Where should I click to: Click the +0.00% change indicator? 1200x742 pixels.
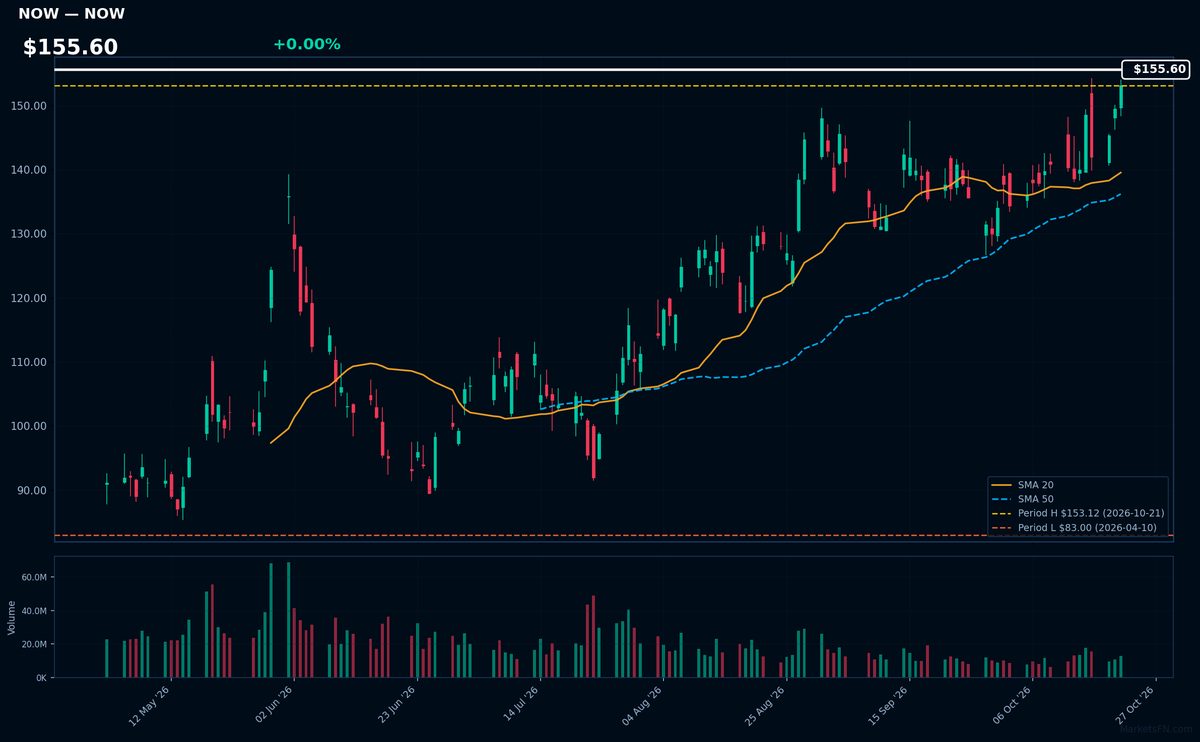(x=306, y=44)
